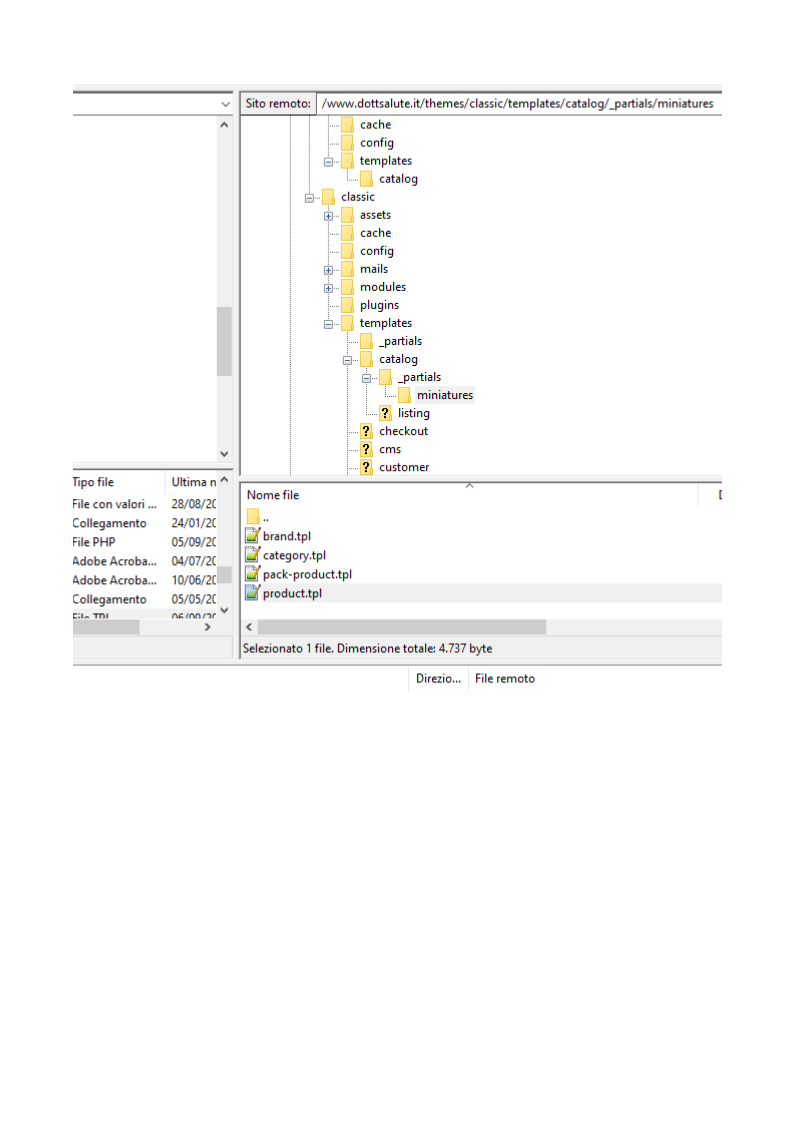Screen dimensions: 793x1122
Task: Sort local files by Tipo file column
Action: (119, 482)
